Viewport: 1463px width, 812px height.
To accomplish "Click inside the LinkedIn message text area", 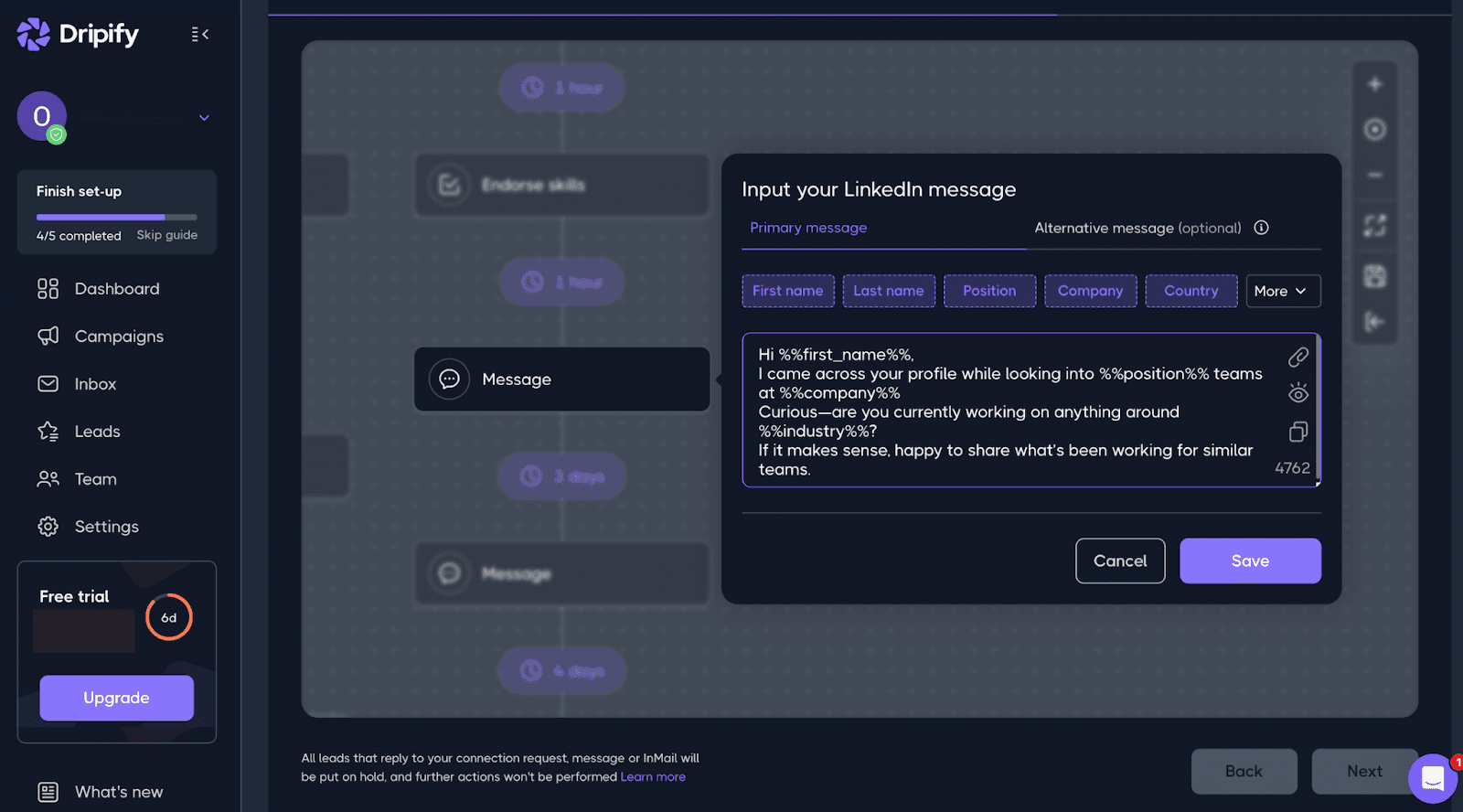I will [x=1006, y=411].
